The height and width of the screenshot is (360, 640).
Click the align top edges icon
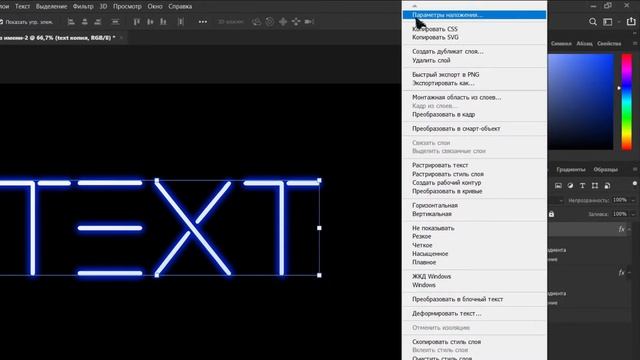pos(137,22)
